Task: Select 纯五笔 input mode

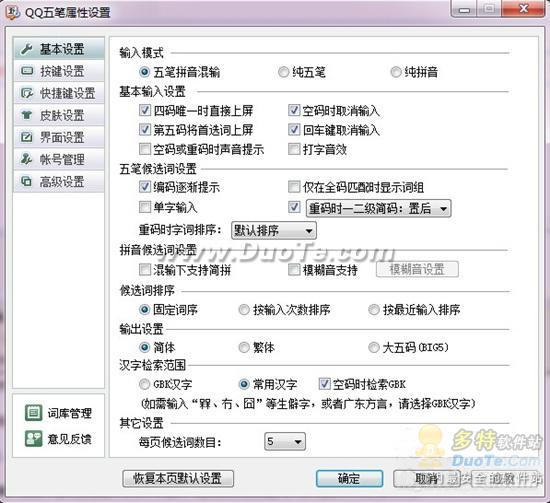Action: point(283,72)
